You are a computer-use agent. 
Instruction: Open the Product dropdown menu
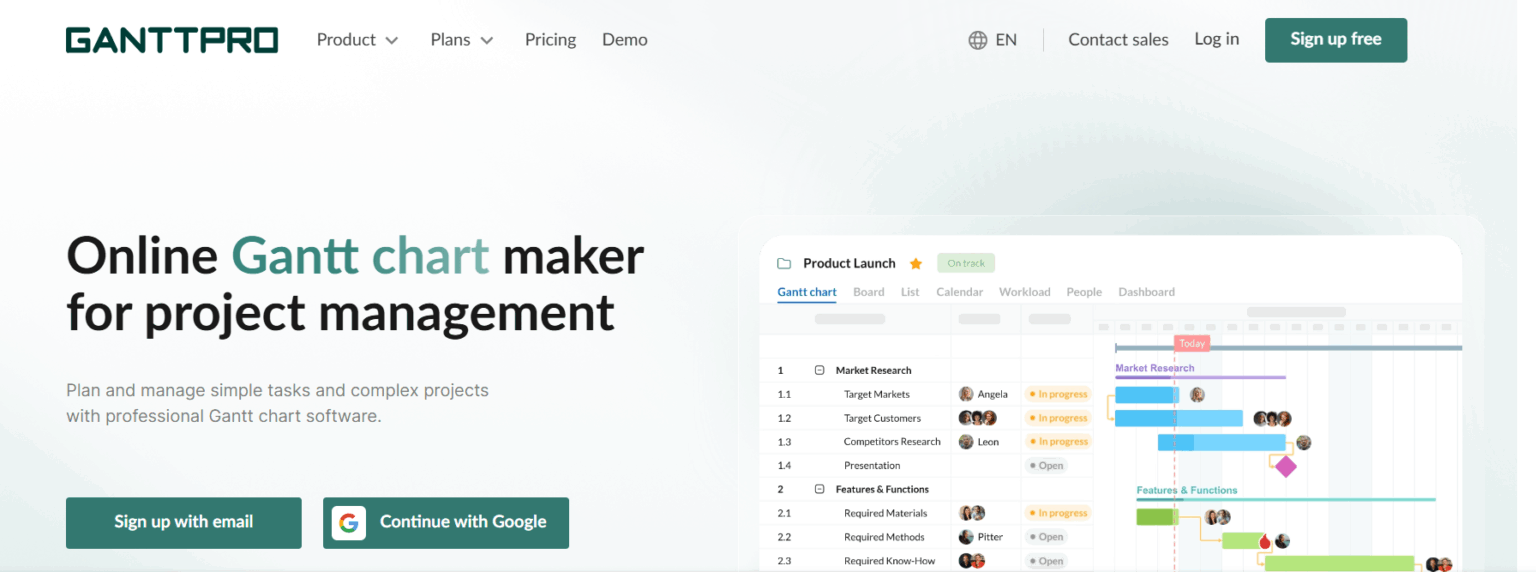tap(357, 40)
